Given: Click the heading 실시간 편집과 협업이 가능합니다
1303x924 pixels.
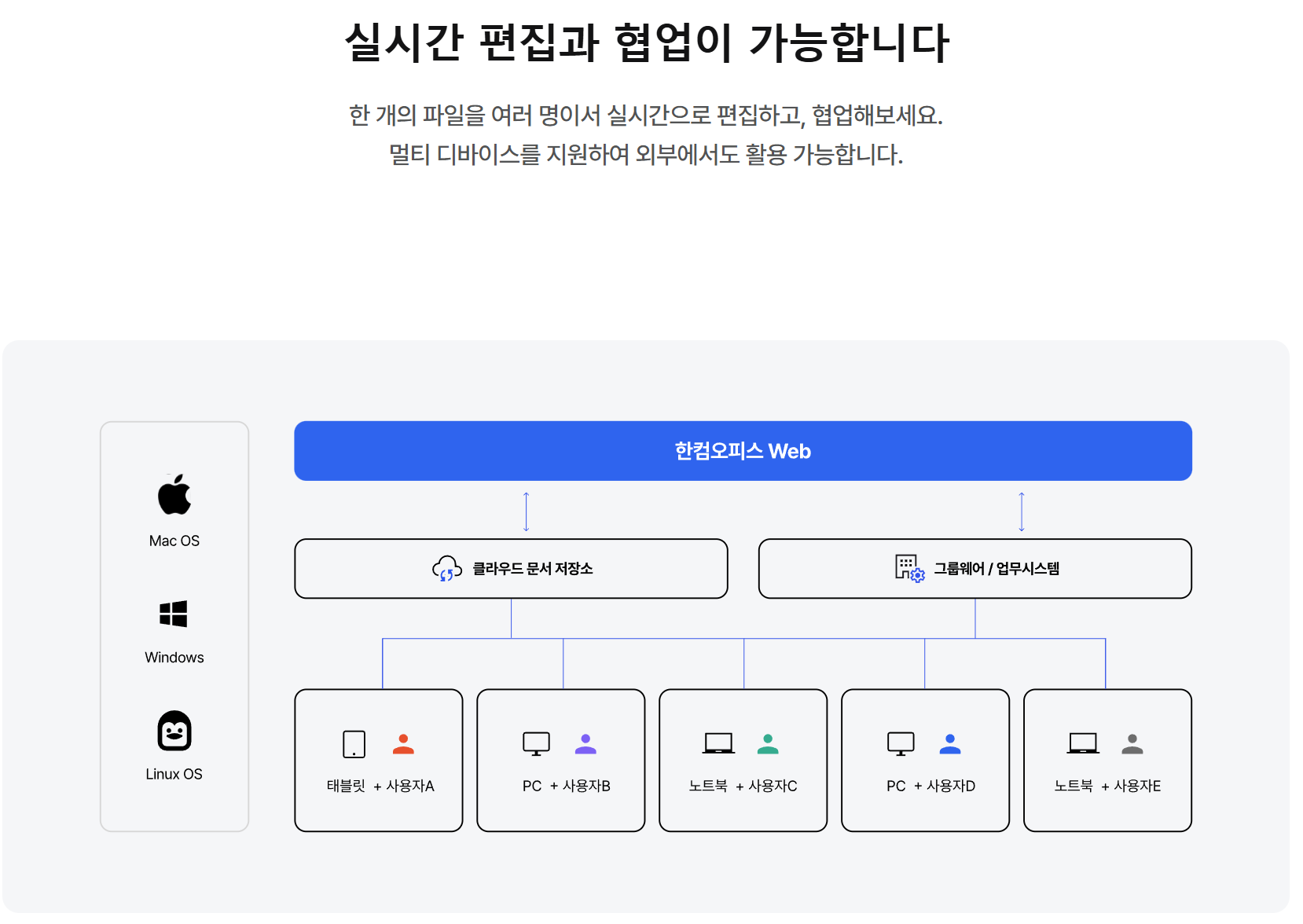Looking at the screenshot, I should click(x=648, y=42).
